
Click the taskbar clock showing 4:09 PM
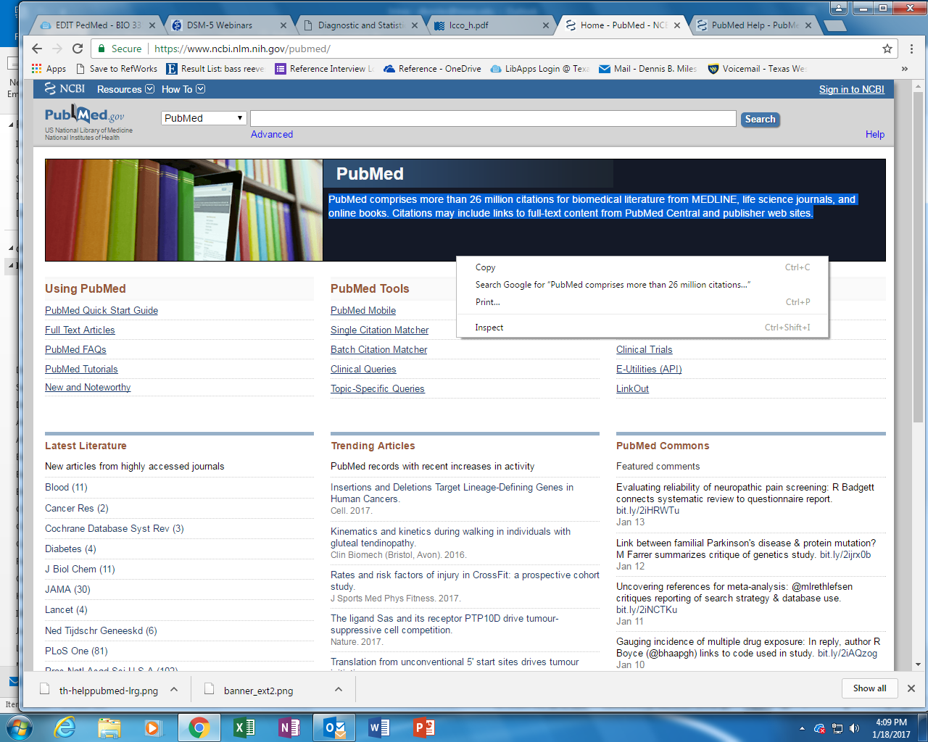891,728
